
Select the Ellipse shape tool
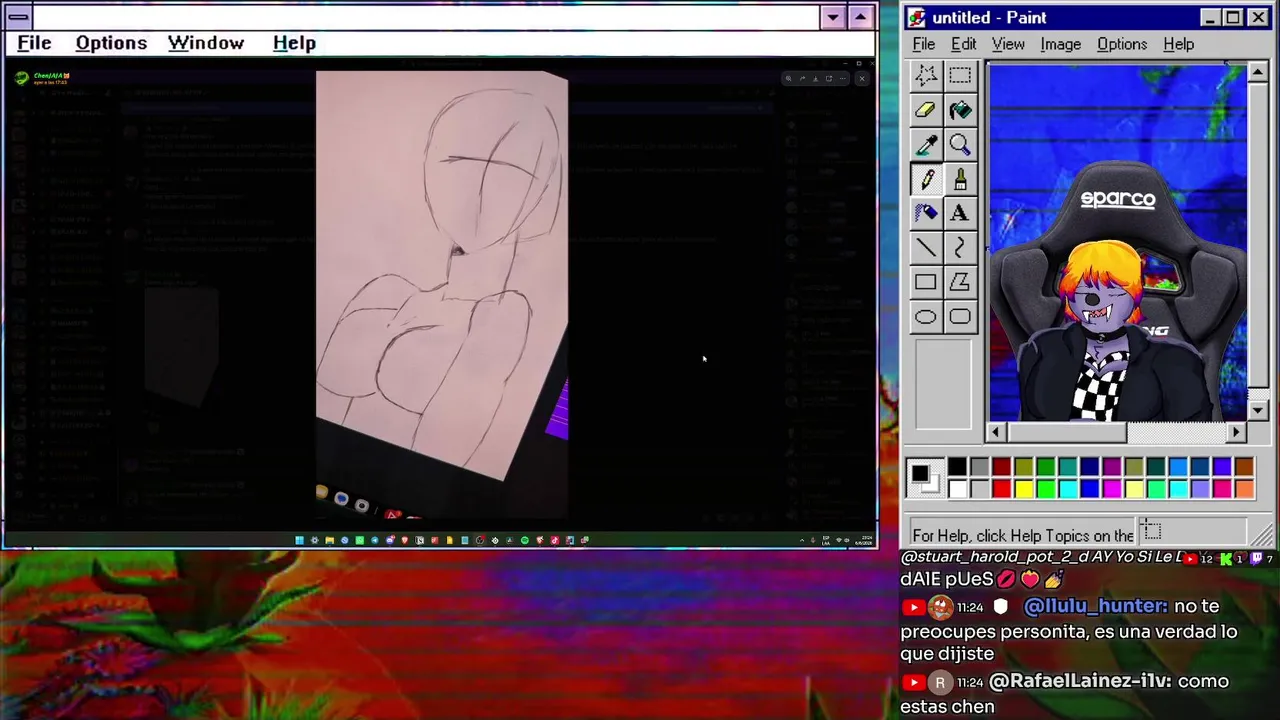926,317
